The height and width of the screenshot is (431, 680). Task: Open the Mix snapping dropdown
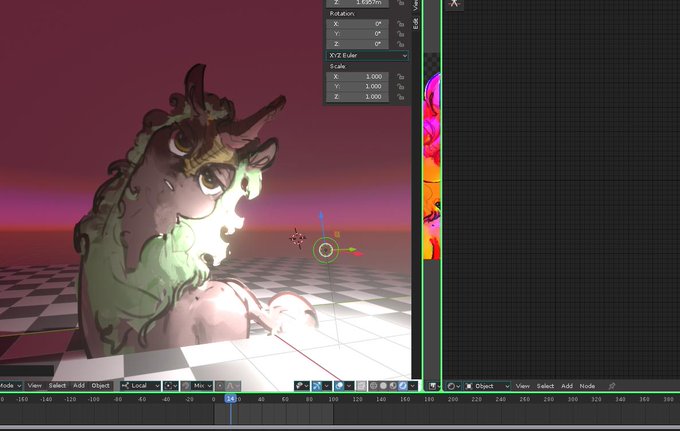(x=202, y=385)
